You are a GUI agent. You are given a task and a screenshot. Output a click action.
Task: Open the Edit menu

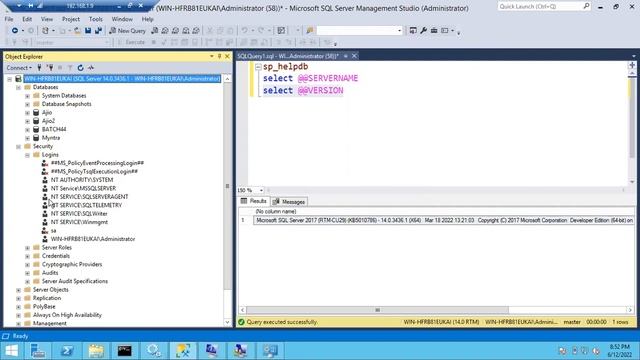coord(27,19)
